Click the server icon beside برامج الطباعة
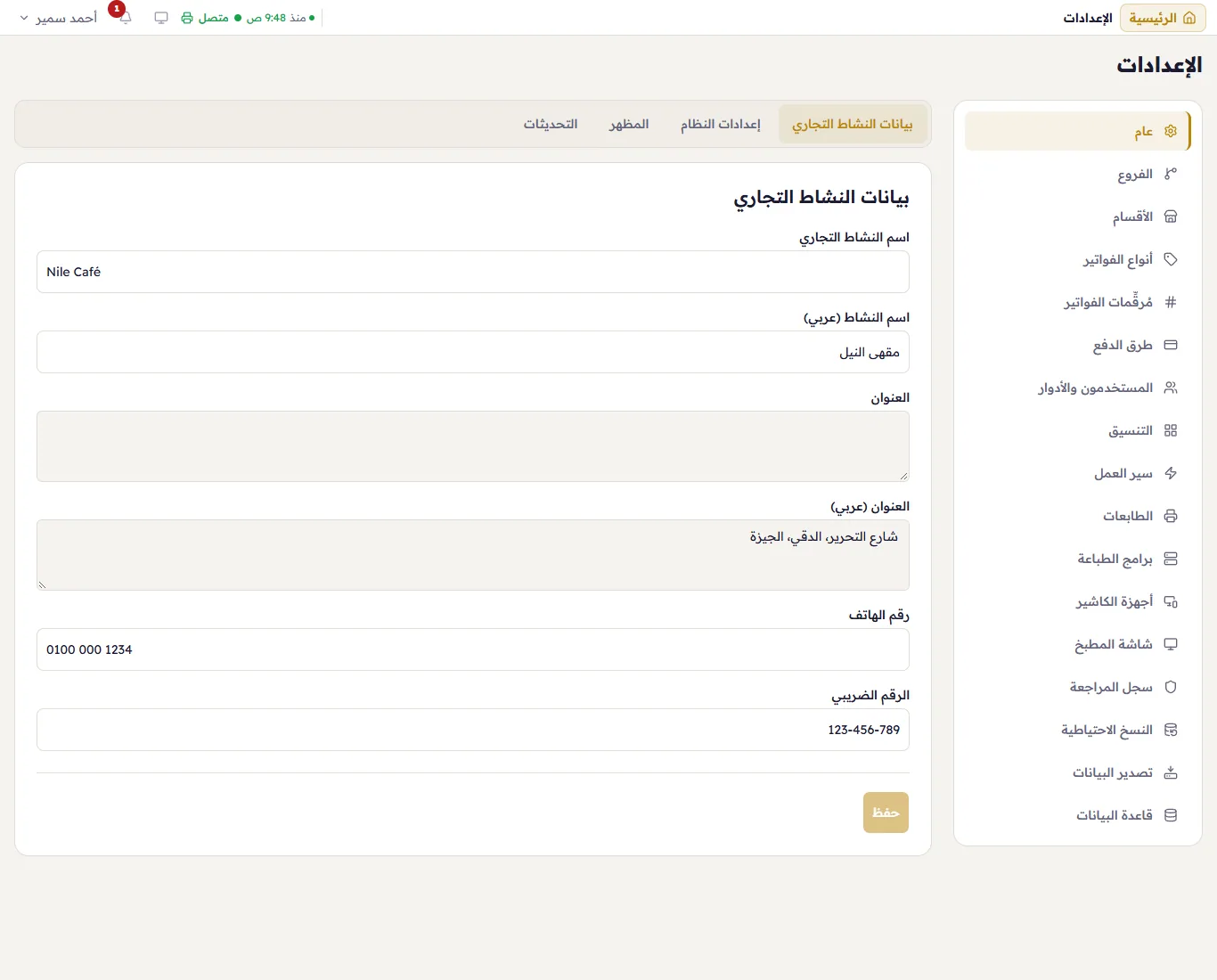The width and height of the screenshot is (1217, 980). 1171,559
